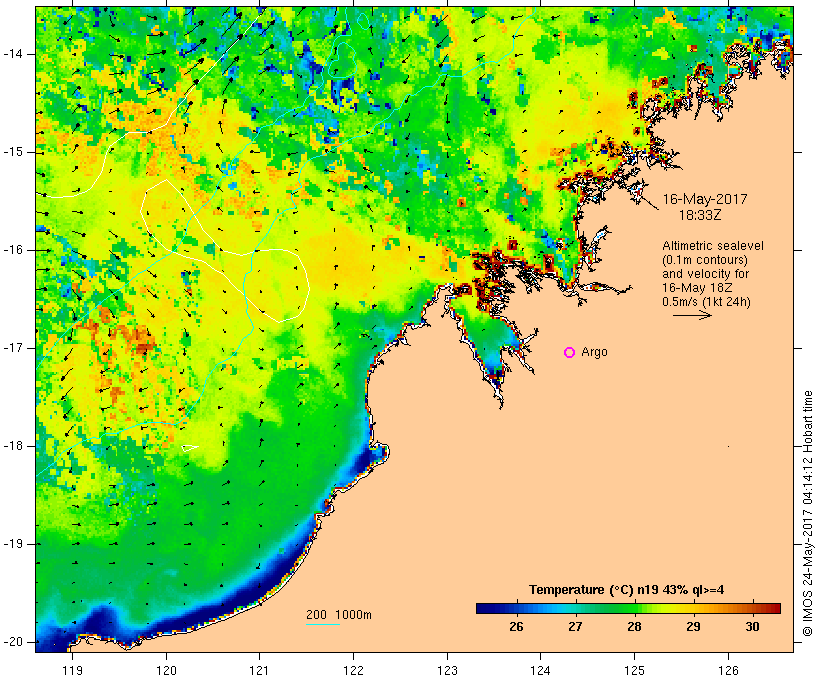Image resolution: width=820 pixels, height=680 pixels.
Task: Click the small white contour near -18
Action: click(190, 448)
